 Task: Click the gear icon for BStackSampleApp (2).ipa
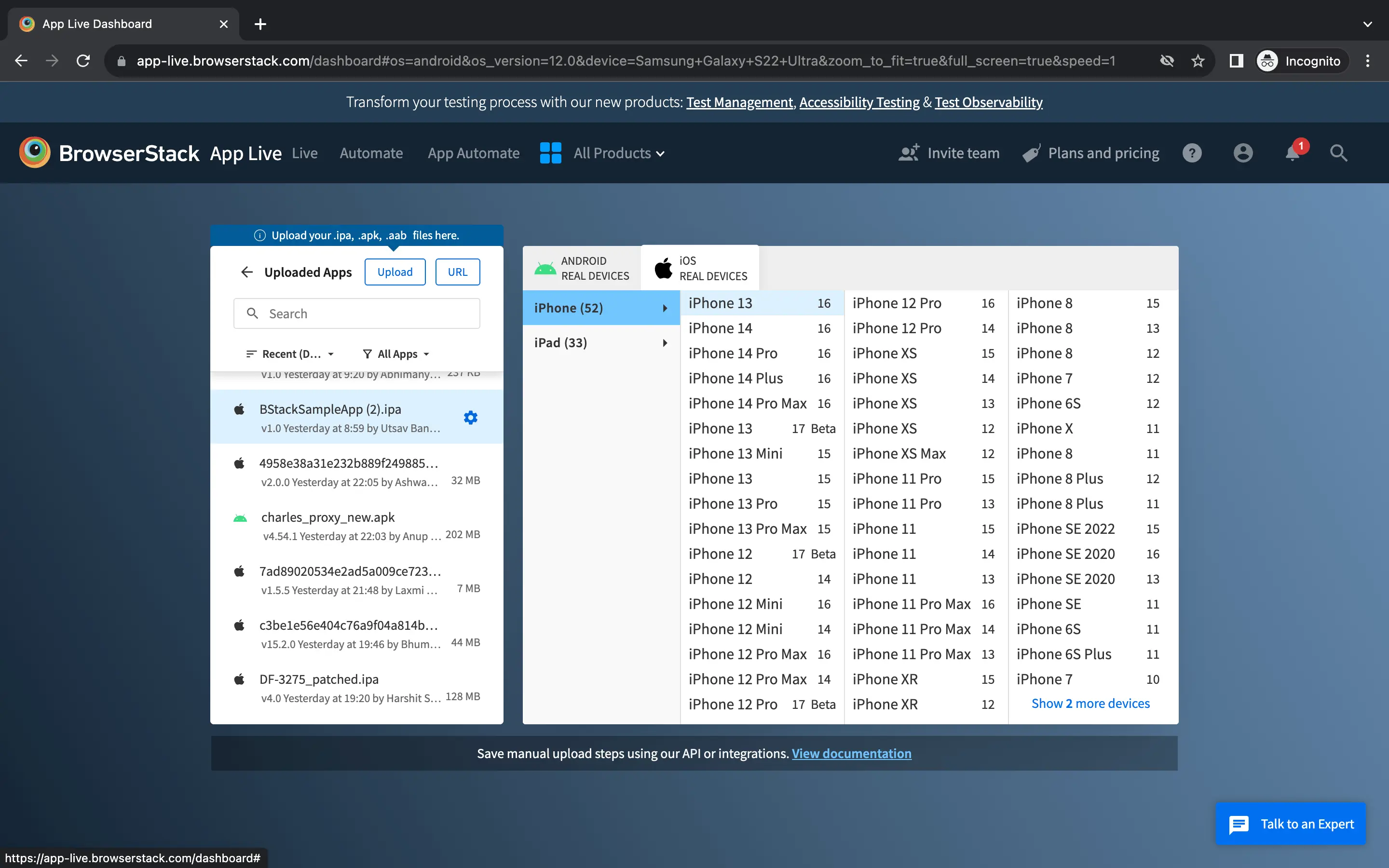point(470,417)
